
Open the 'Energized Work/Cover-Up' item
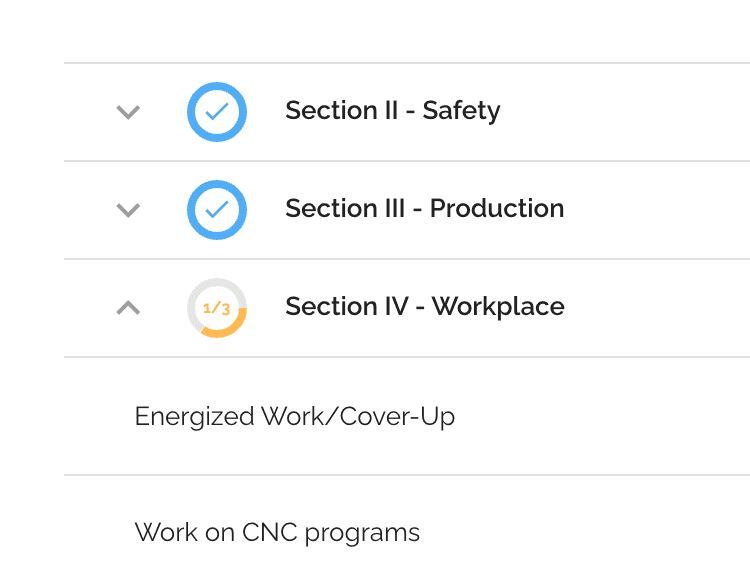tap(294, 416)
